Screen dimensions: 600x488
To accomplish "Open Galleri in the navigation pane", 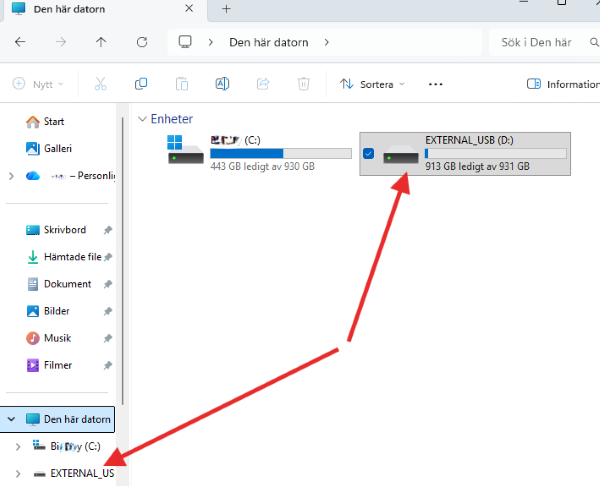I will tap(57, 149).
